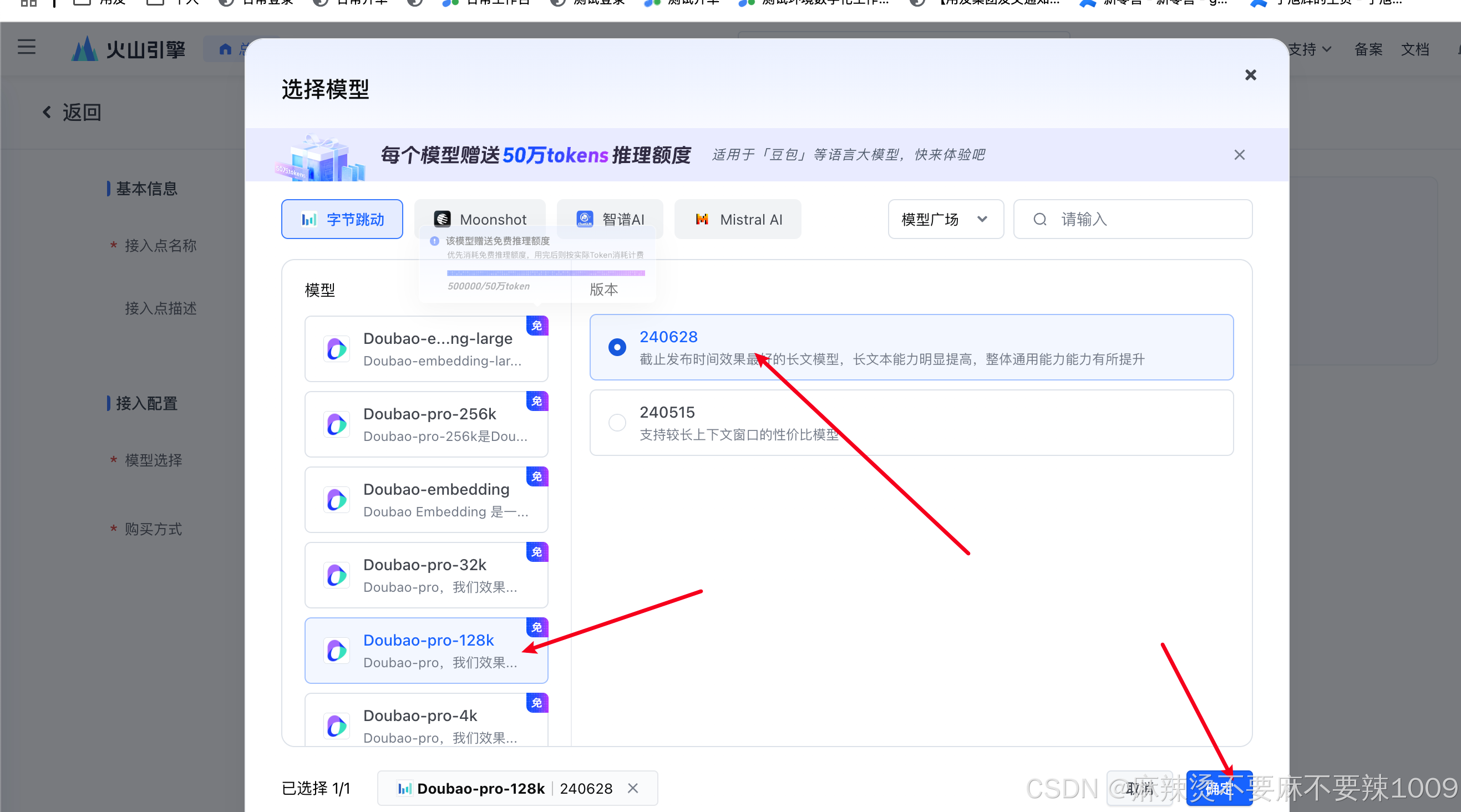Click the free badge on Doubao-pro-256k
The height and width of the screenshot is (812, 1461).
pos(536,401)
